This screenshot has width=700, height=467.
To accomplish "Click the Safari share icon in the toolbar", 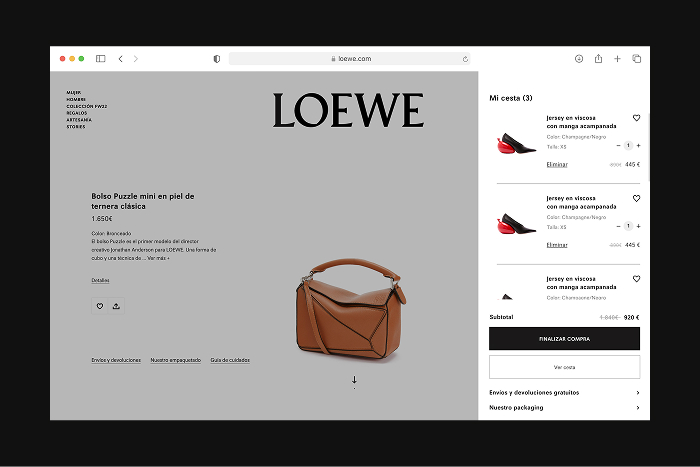I will point(598,59).
